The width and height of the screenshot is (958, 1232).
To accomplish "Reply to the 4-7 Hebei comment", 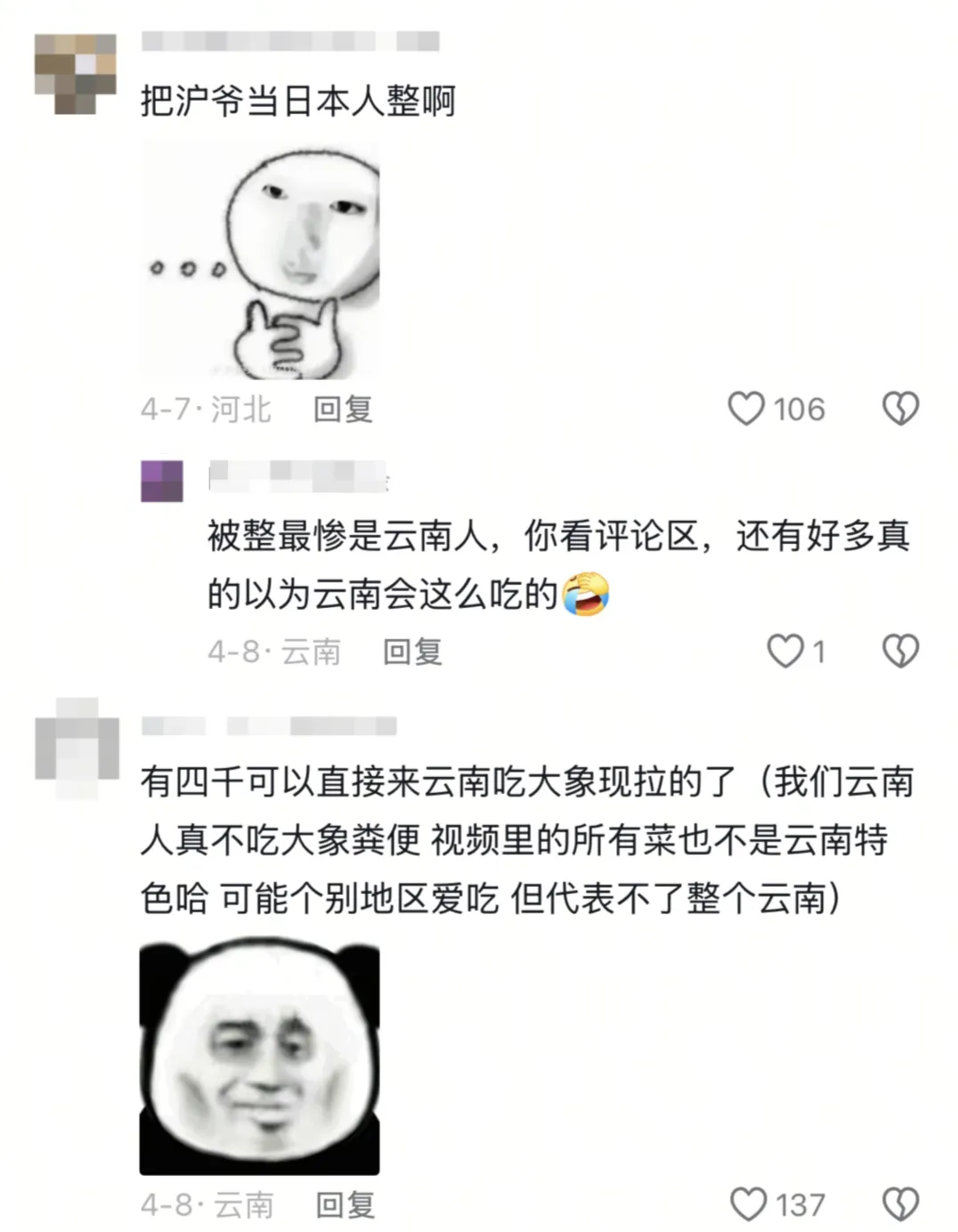I will (343, 409).
